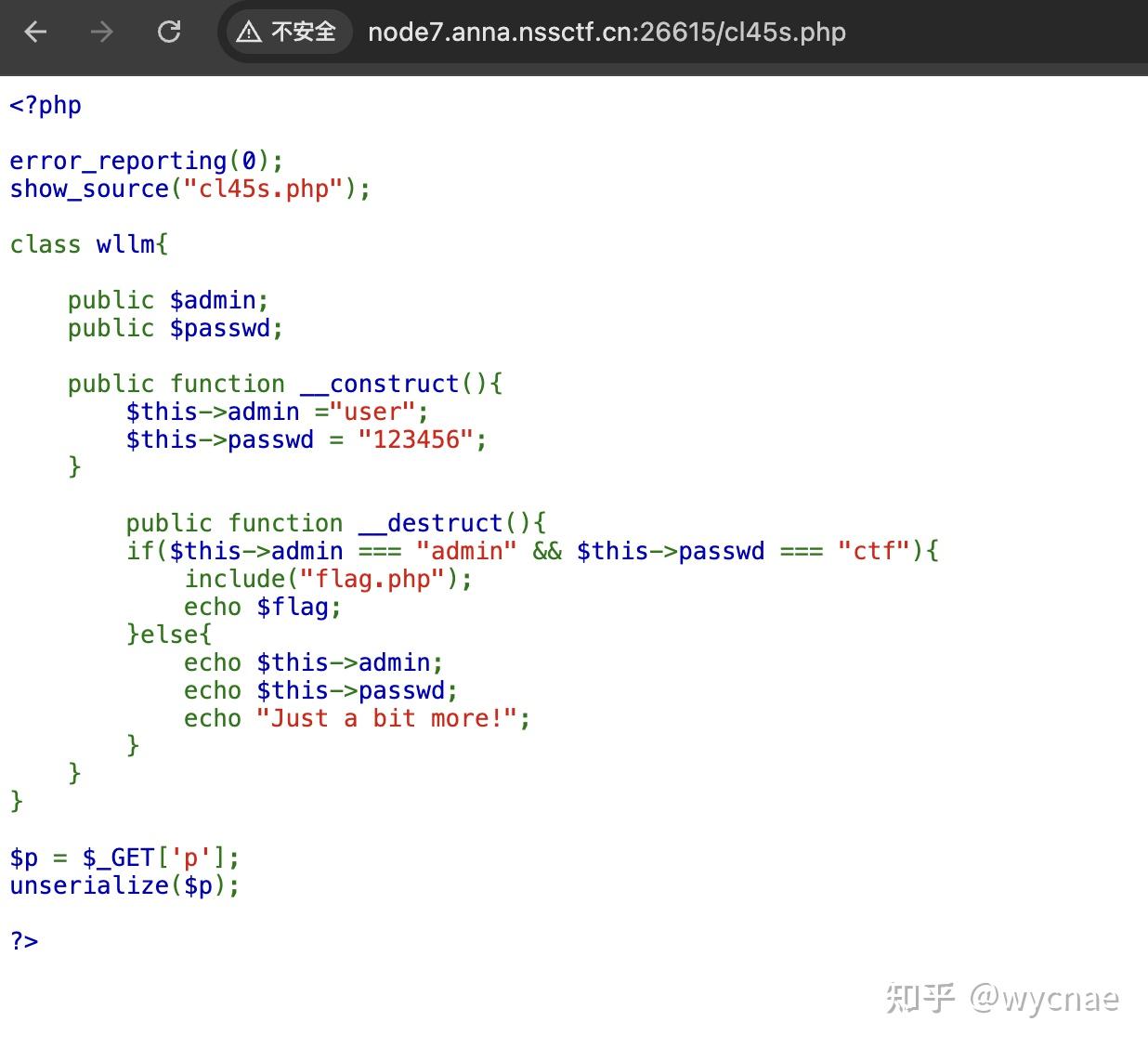Click the echo "Just a bit more!"; line
Screen dimensions: 1148x1048
[x=358, y=718]
